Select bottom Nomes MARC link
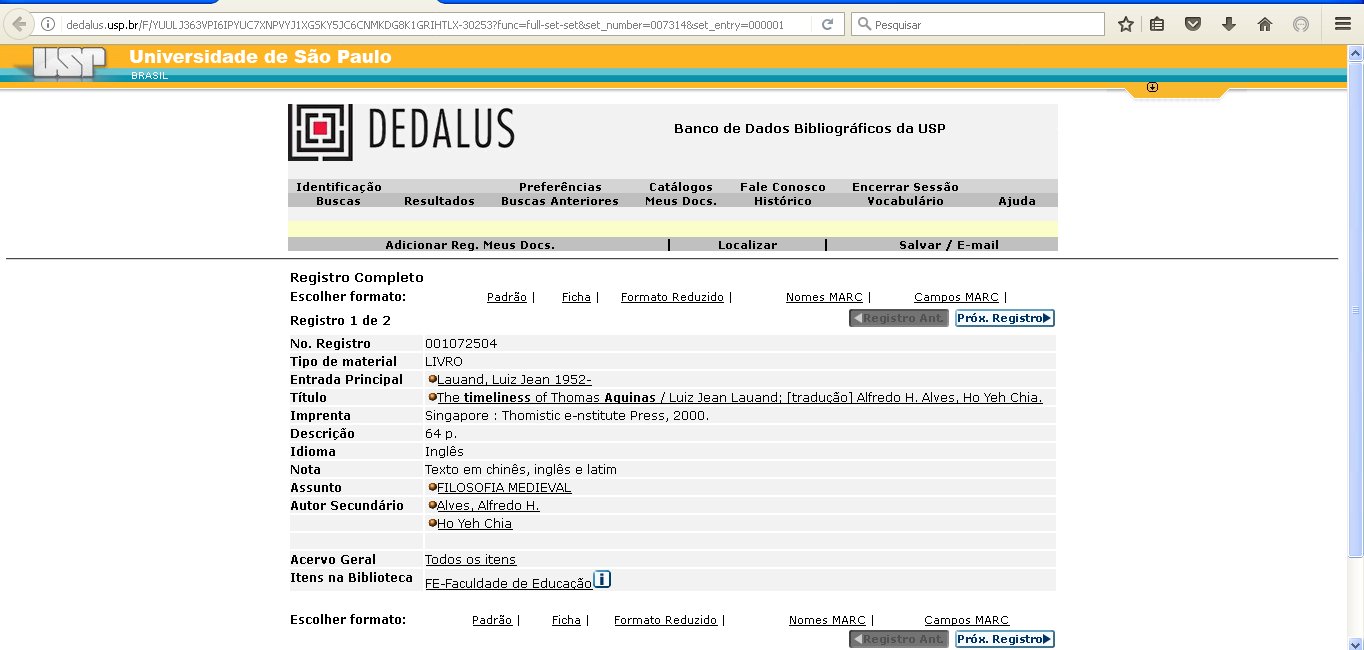The width and height of the screenshot is (1364, 650). pos(827,620)
